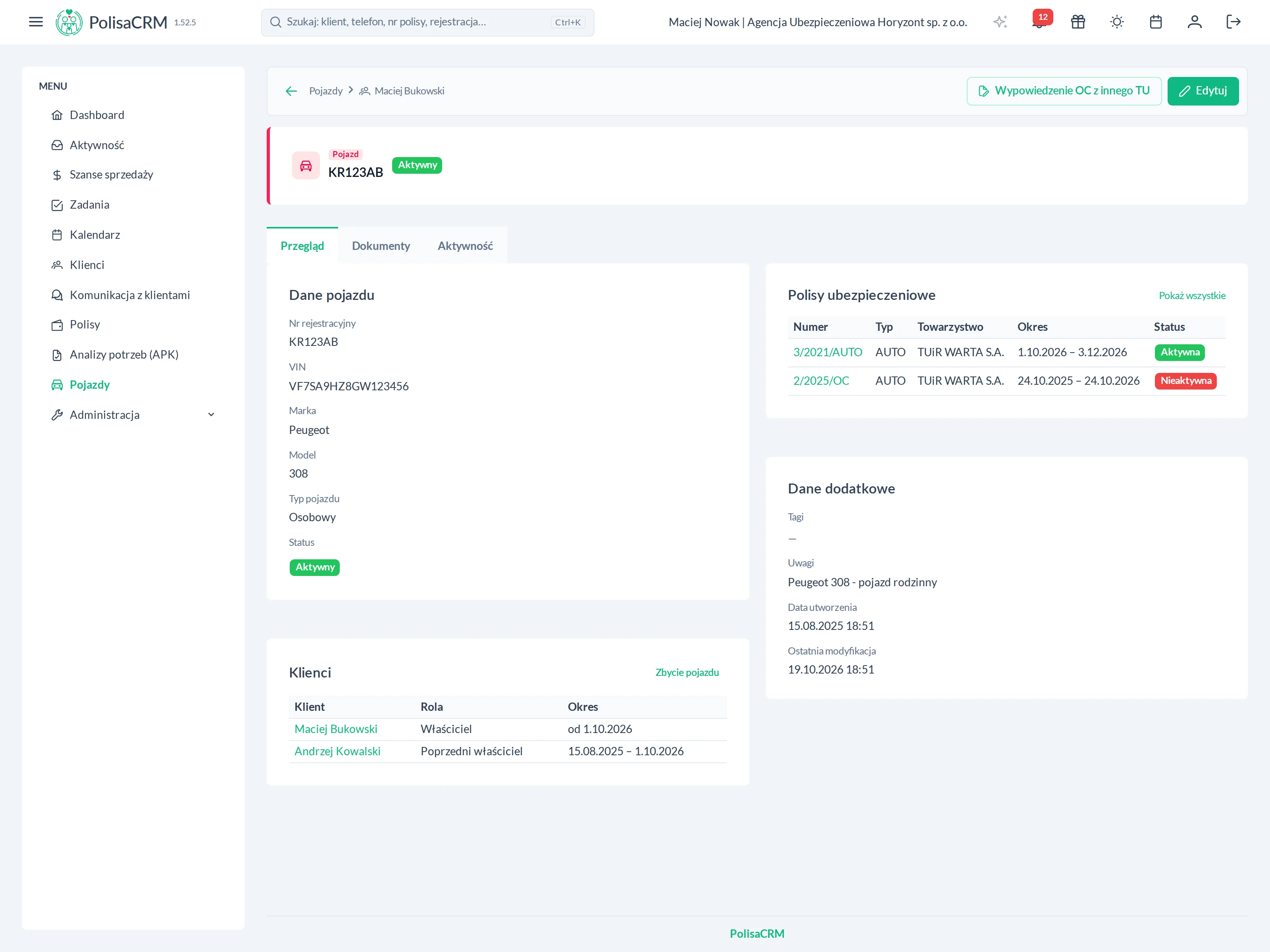Click the Nieaktywna status badge
The height and width of the screenshot is (952, 1270).
point(1185,381)
